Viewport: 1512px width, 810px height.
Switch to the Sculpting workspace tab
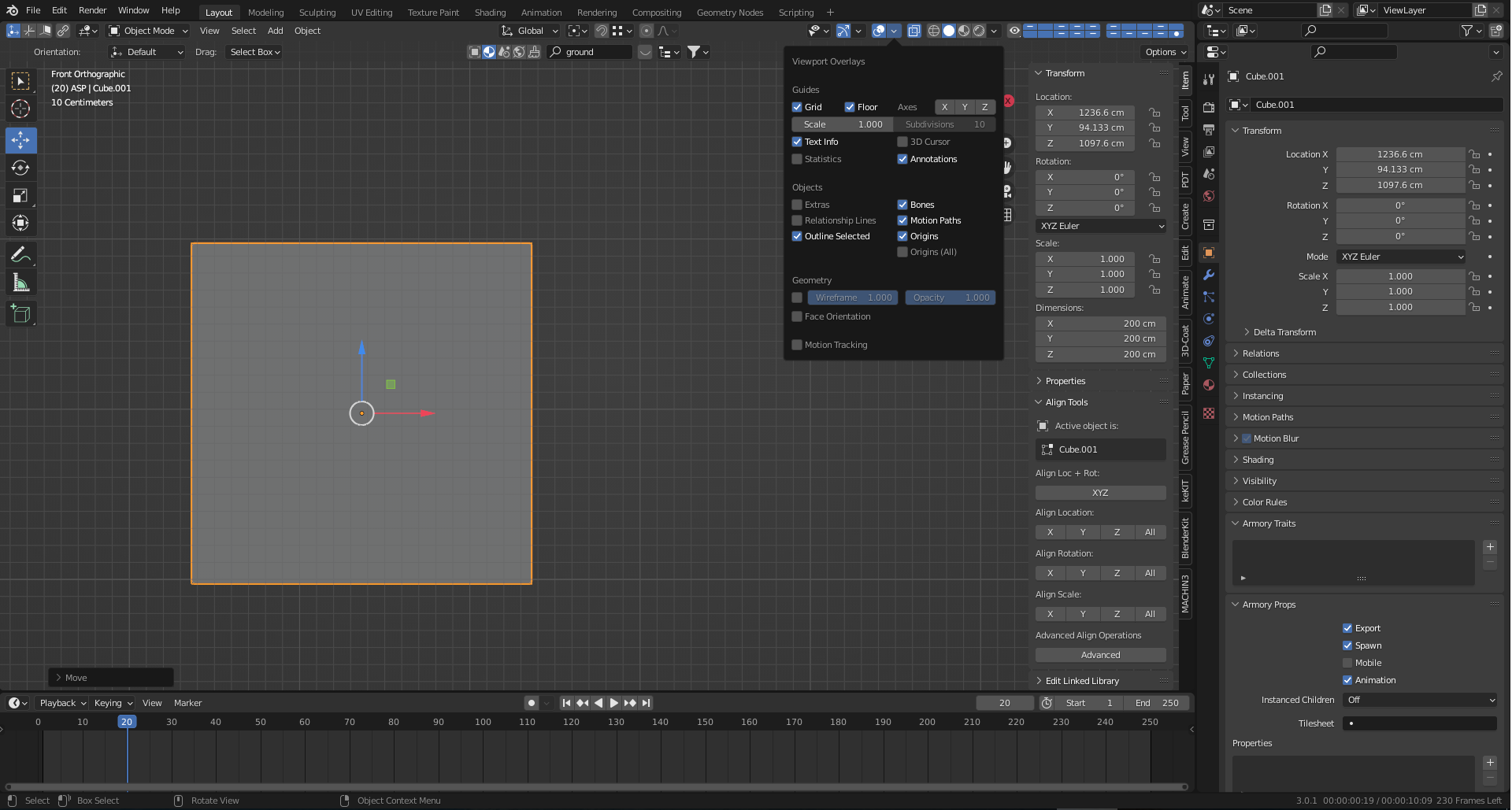(317, 13)
